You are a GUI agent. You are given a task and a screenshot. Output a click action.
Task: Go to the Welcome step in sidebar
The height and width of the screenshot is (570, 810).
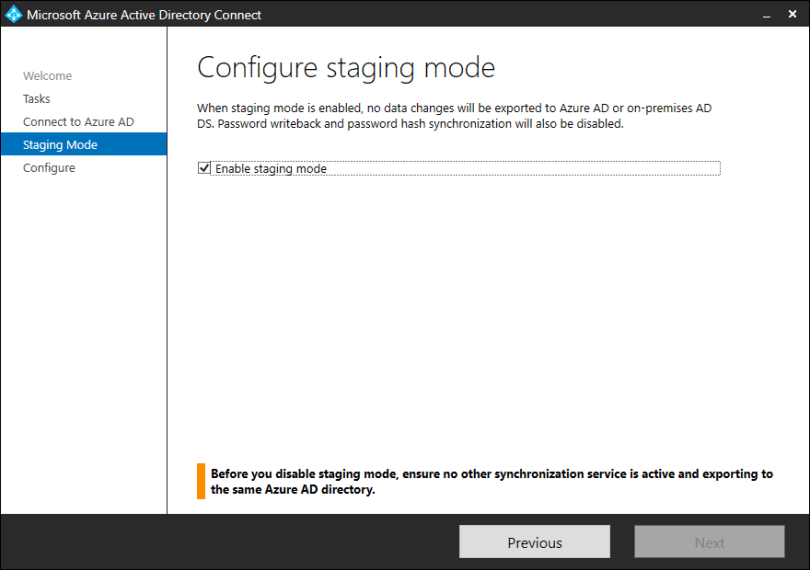click(47, 76)
